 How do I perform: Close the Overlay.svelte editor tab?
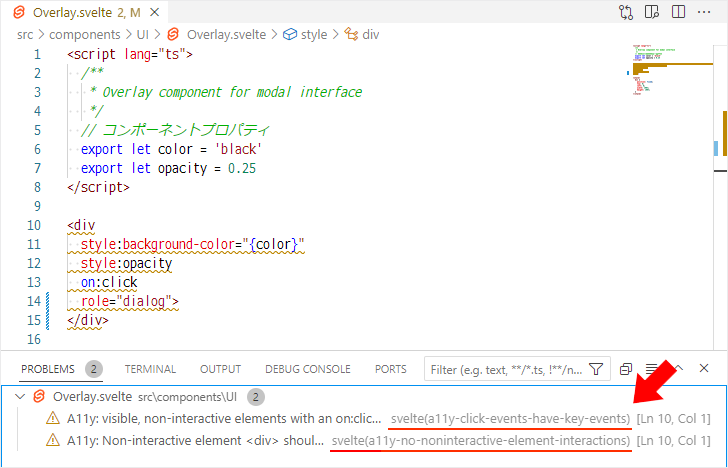click(155, 13)
